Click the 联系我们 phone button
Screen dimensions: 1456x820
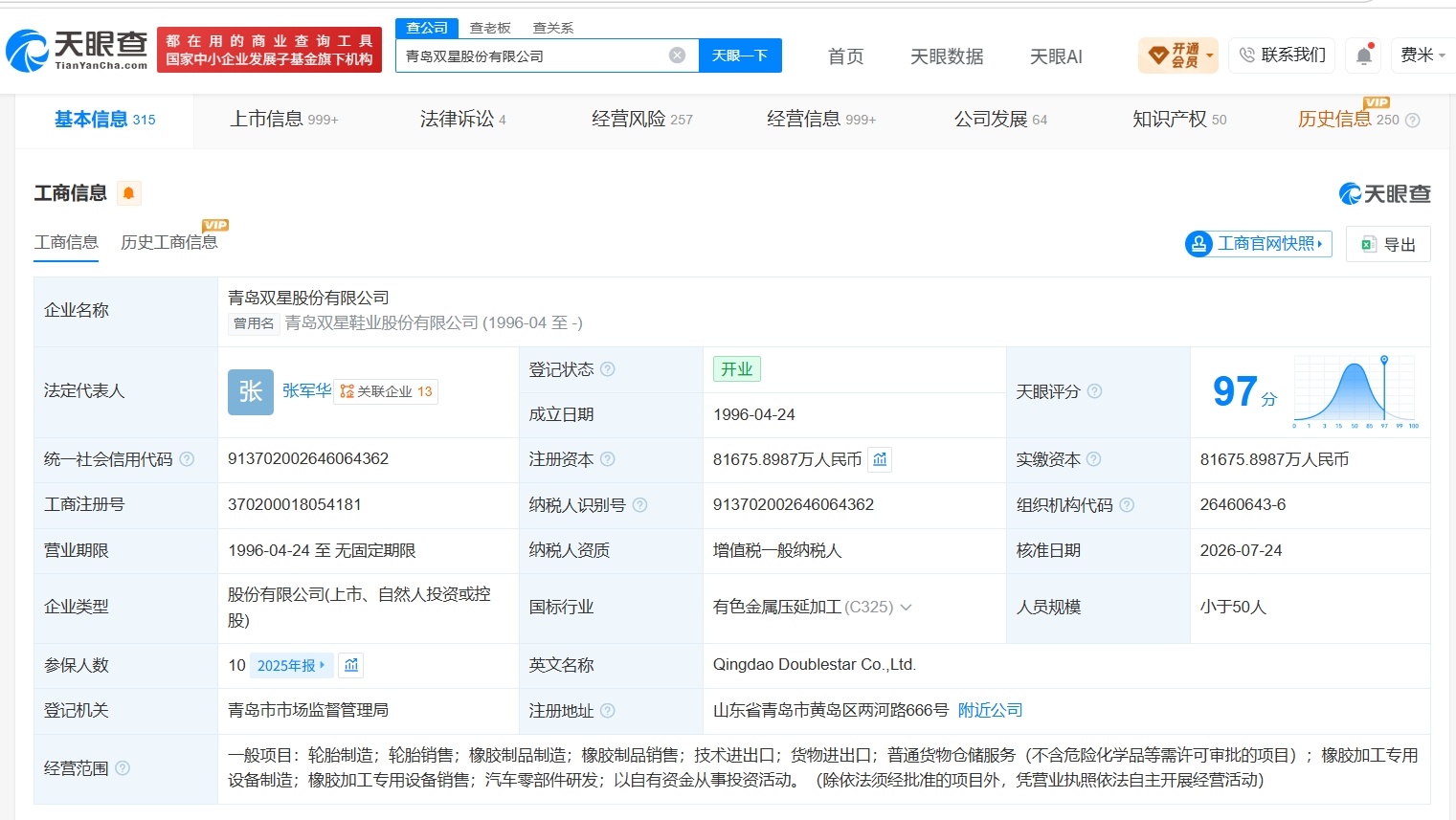[x=1282, y=55]
